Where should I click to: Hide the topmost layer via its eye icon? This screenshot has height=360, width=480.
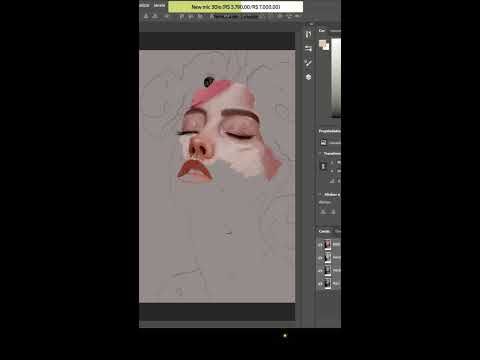(320, 245)
